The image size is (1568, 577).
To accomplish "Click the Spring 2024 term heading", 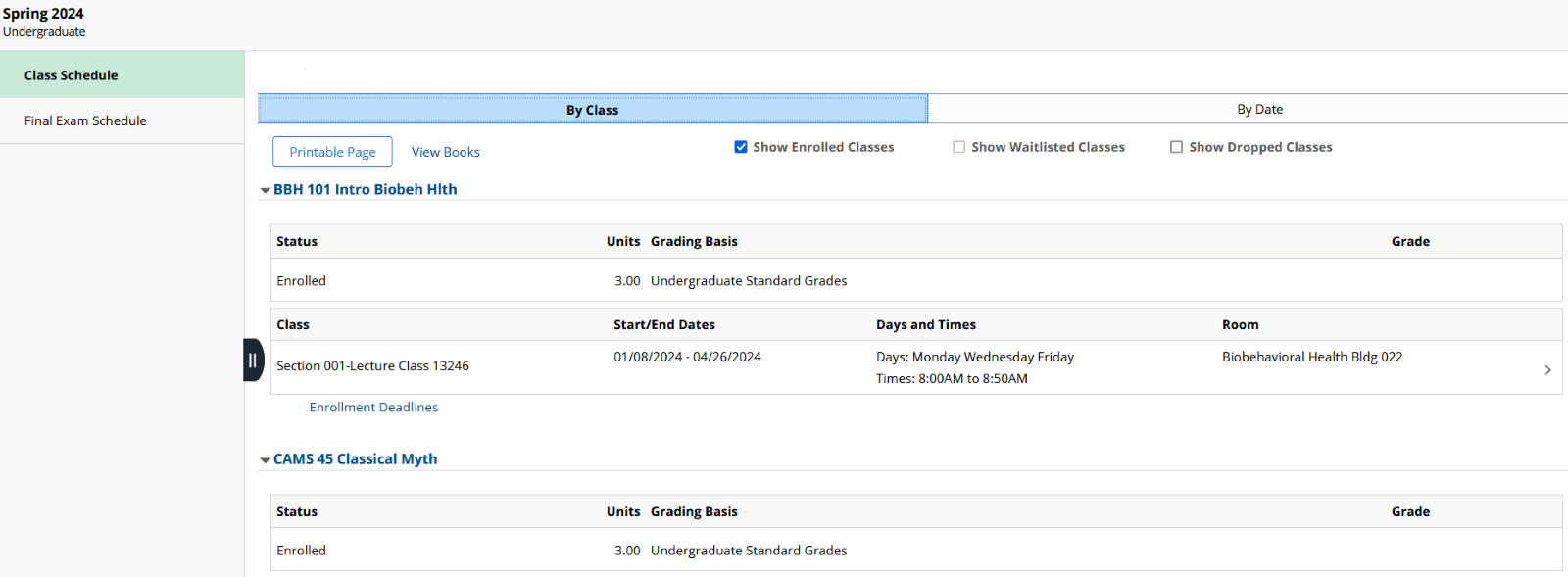I will click(43, 14).
